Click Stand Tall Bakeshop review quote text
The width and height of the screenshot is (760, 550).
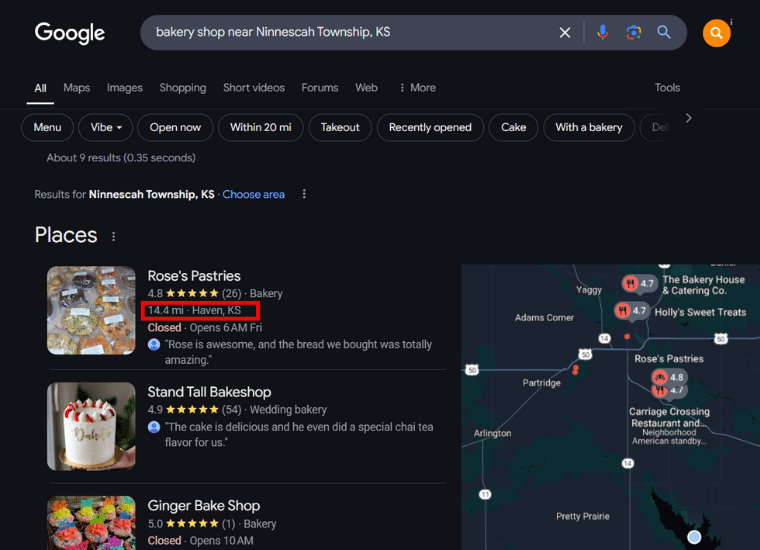[299, 435]
